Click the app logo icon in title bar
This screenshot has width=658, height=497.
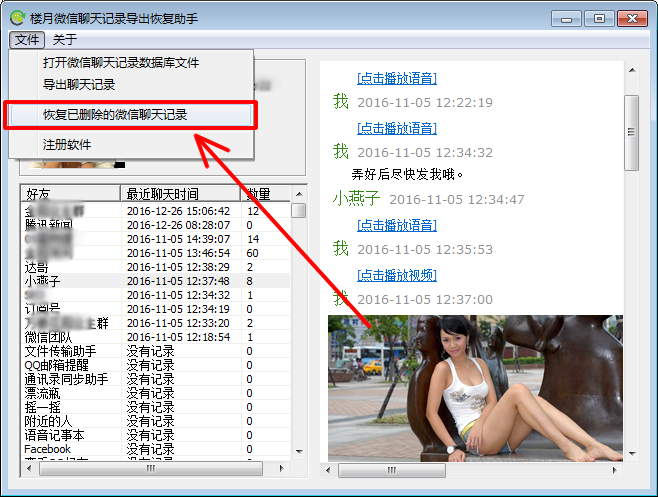[18, 18]
